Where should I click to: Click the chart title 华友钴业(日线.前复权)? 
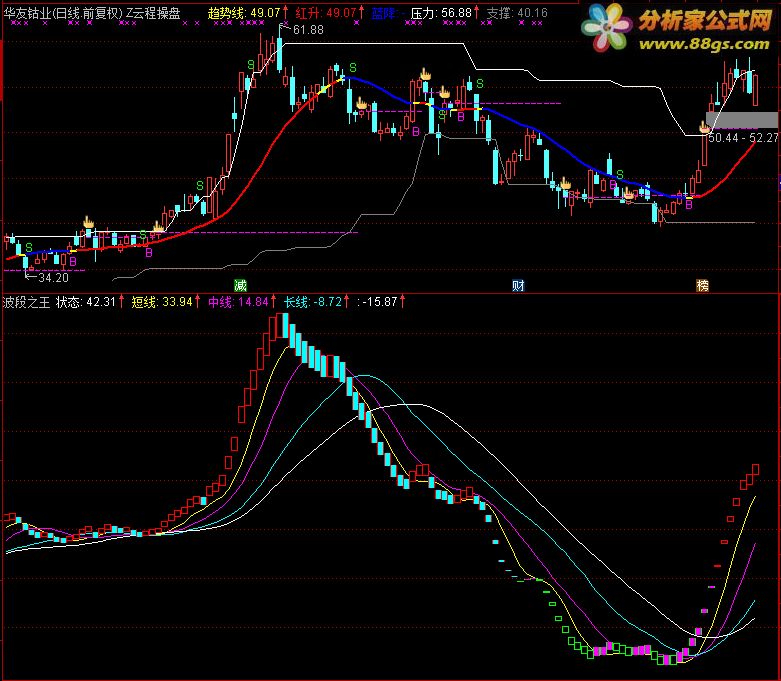[x=63, y=13]
